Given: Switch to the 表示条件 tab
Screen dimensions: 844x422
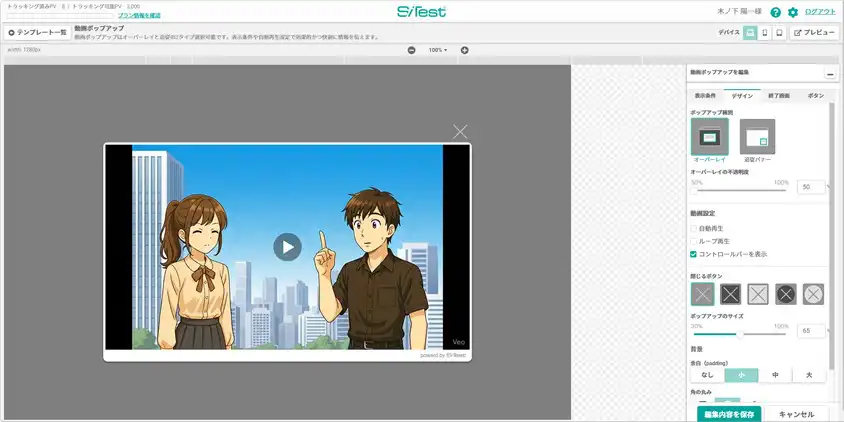Looking at the screenshot, I should (x=705, y=96).
